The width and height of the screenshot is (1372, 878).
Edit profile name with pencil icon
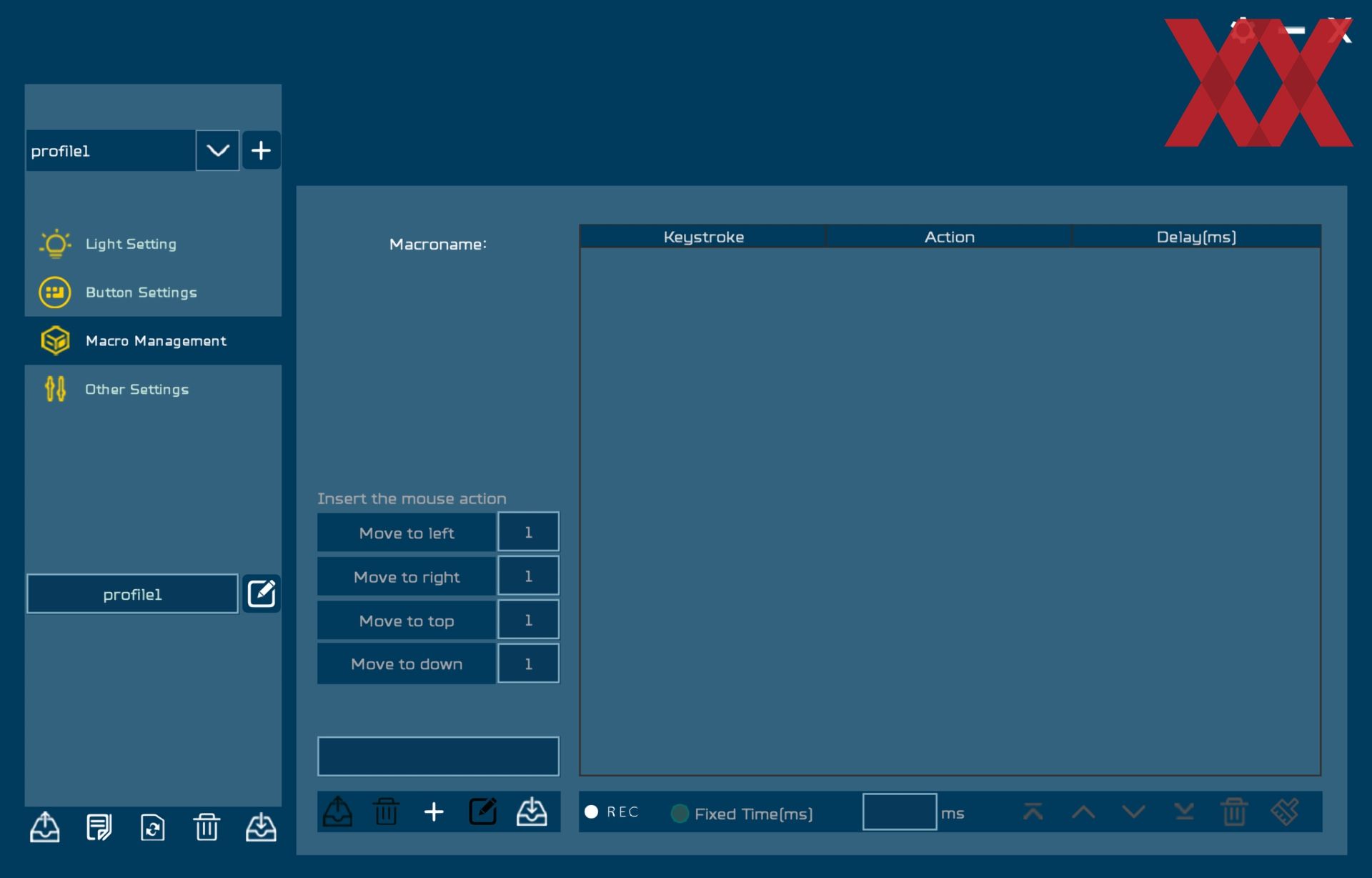261,593
